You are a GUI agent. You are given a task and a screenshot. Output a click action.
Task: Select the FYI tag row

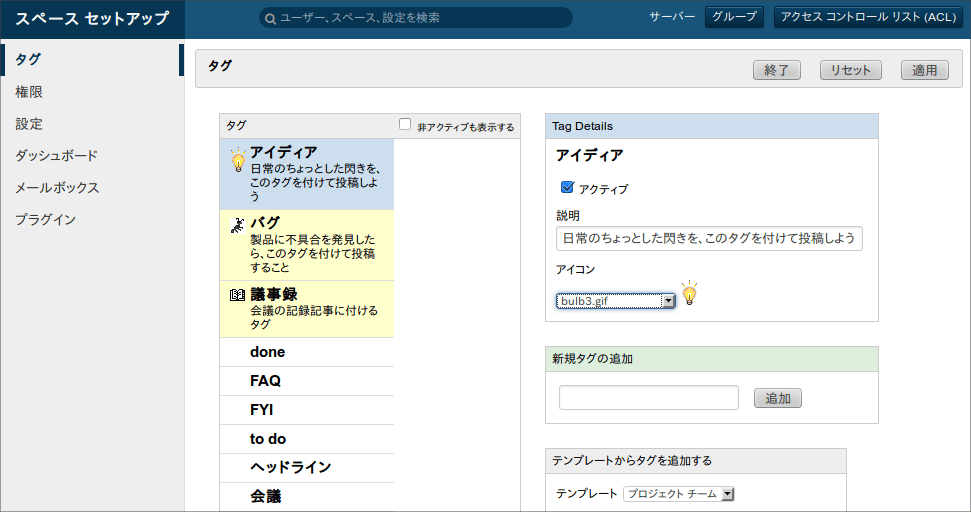307,410
